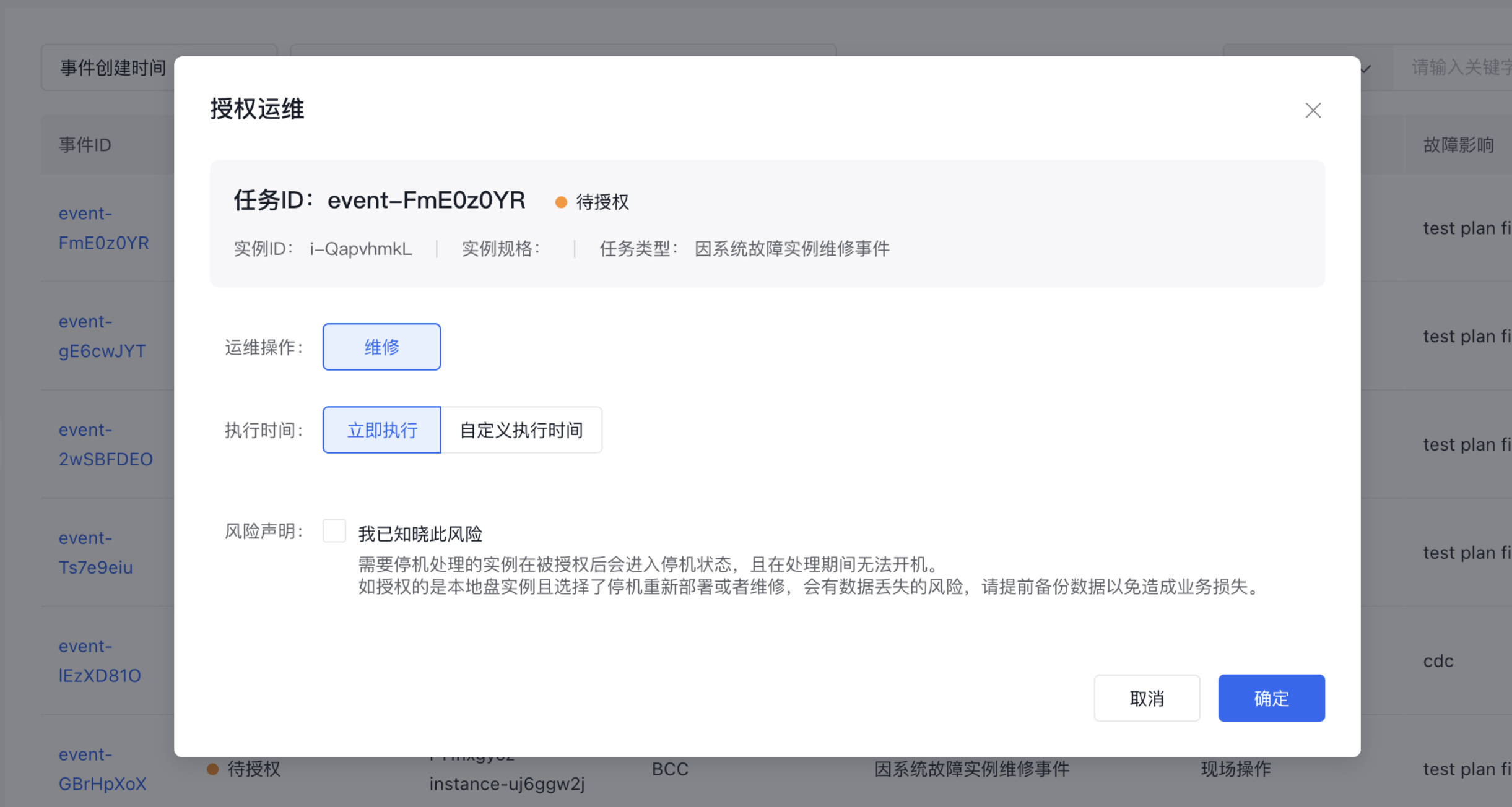The width and height of the screenshot is (1512, 807).
Task: Open event-IEzXD81O link in background table
Action: point(100,661)
